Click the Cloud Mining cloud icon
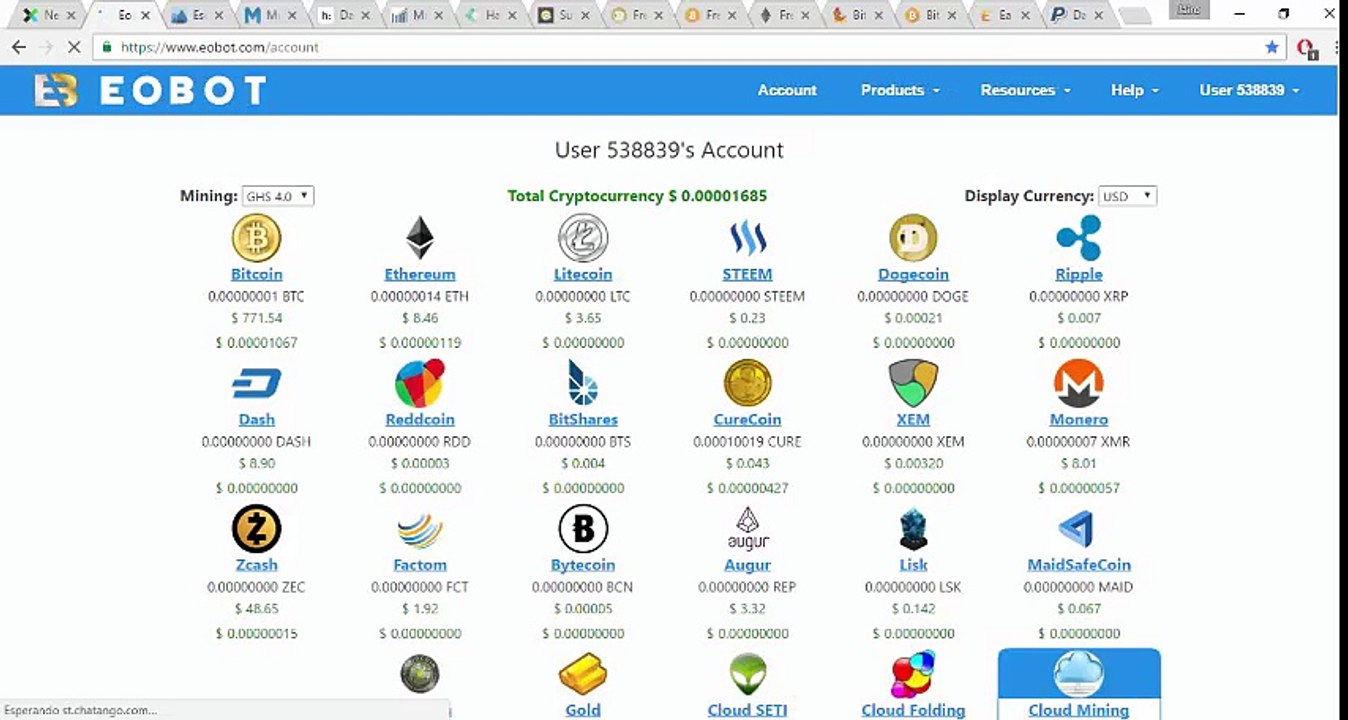This screenshot has width=1348, height=720. (1078, 675)
